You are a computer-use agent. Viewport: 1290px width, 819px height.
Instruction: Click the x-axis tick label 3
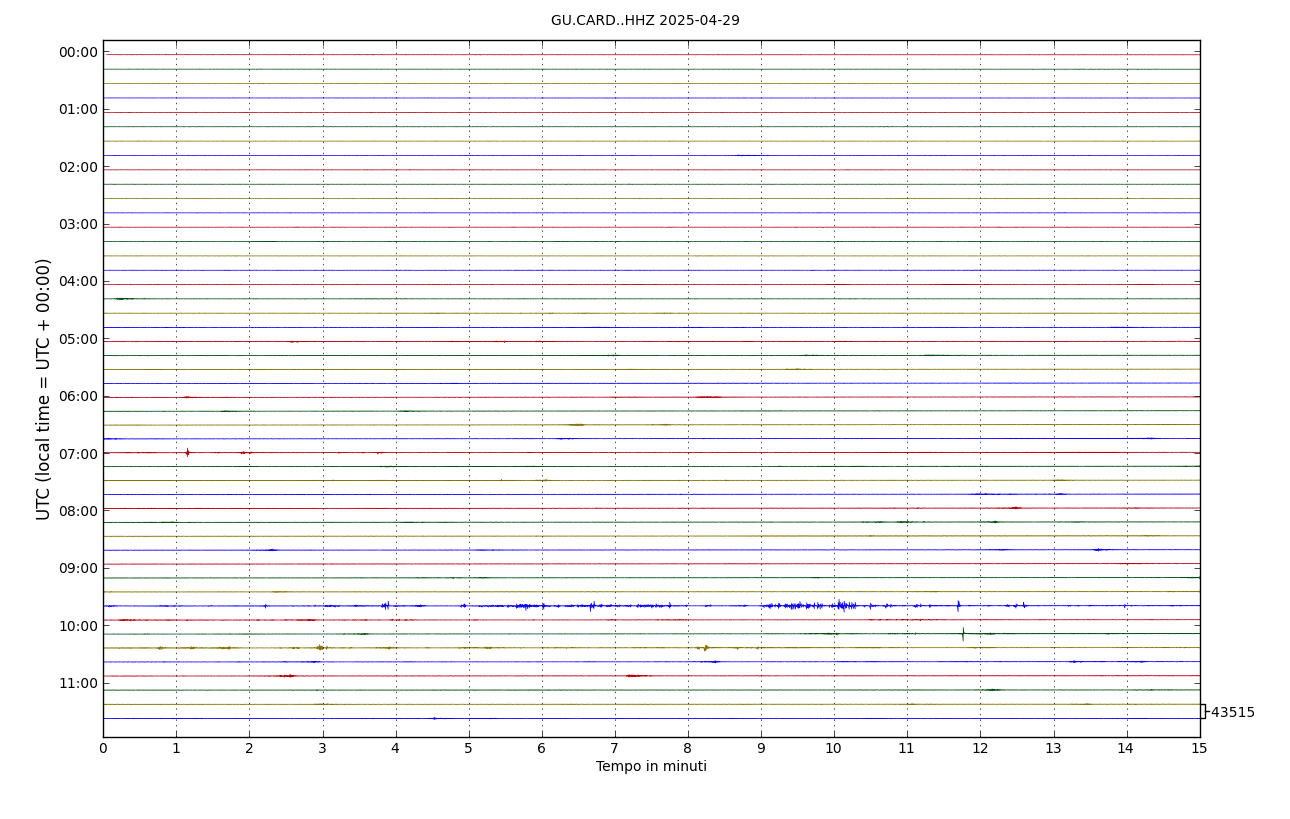322,749
